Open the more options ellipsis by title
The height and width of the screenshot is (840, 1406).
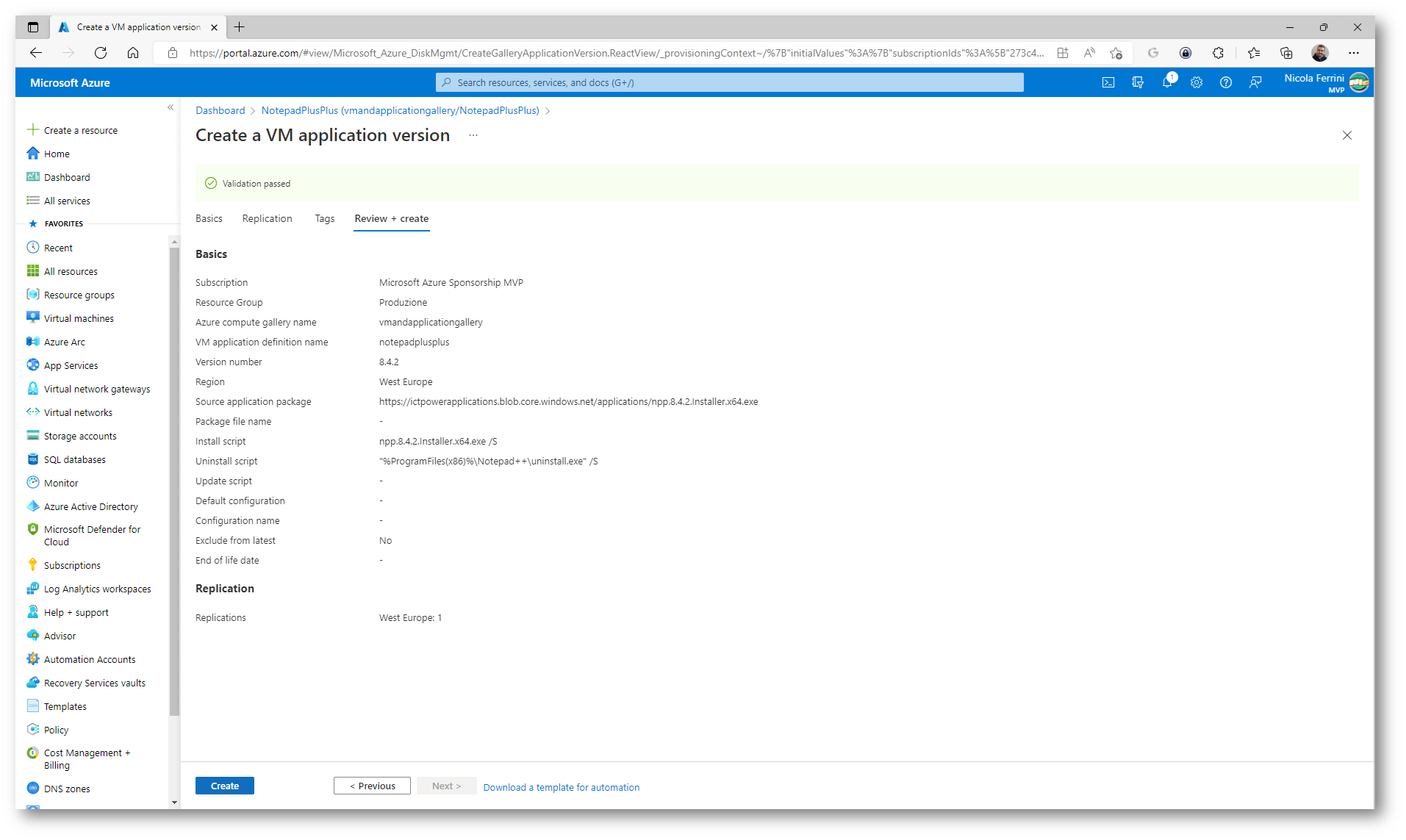click(473, 135)
